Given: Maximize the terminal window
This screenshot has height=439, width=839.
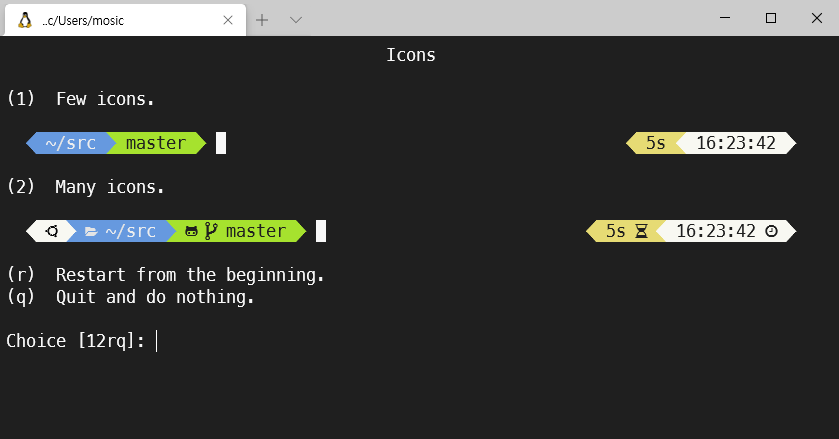Looking at the screenshot, I should [x=771, y=18].
